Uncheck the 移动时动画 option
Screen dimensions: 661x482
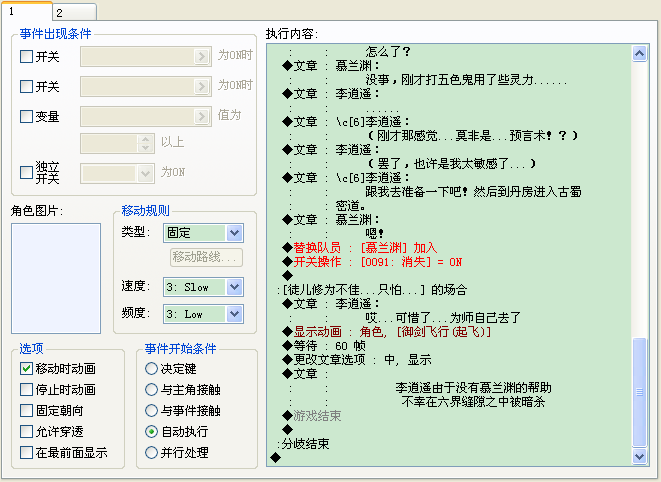pos(26,369)
